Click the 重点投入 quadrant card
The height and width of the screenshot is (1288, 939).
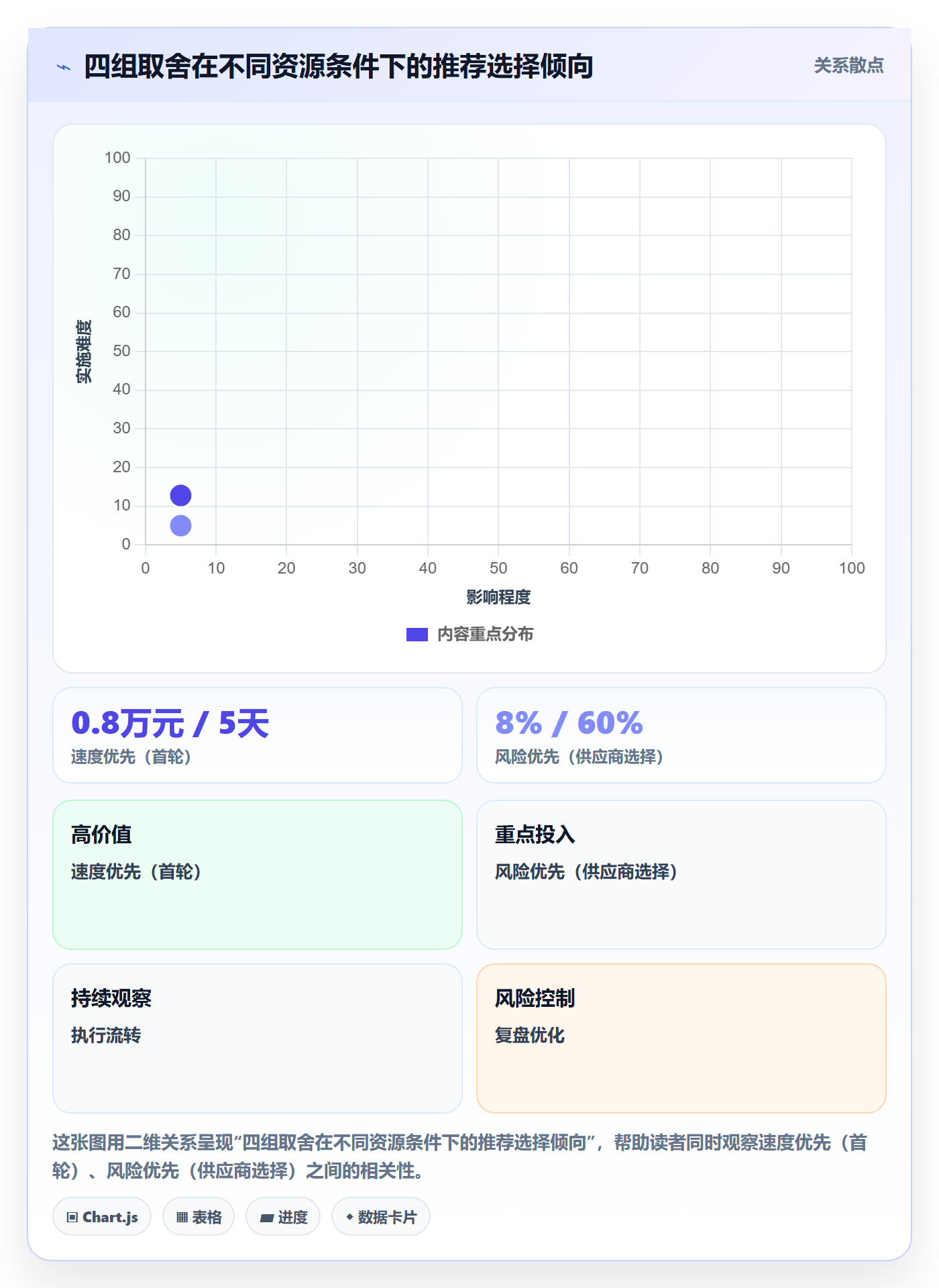tap(681, 875)
